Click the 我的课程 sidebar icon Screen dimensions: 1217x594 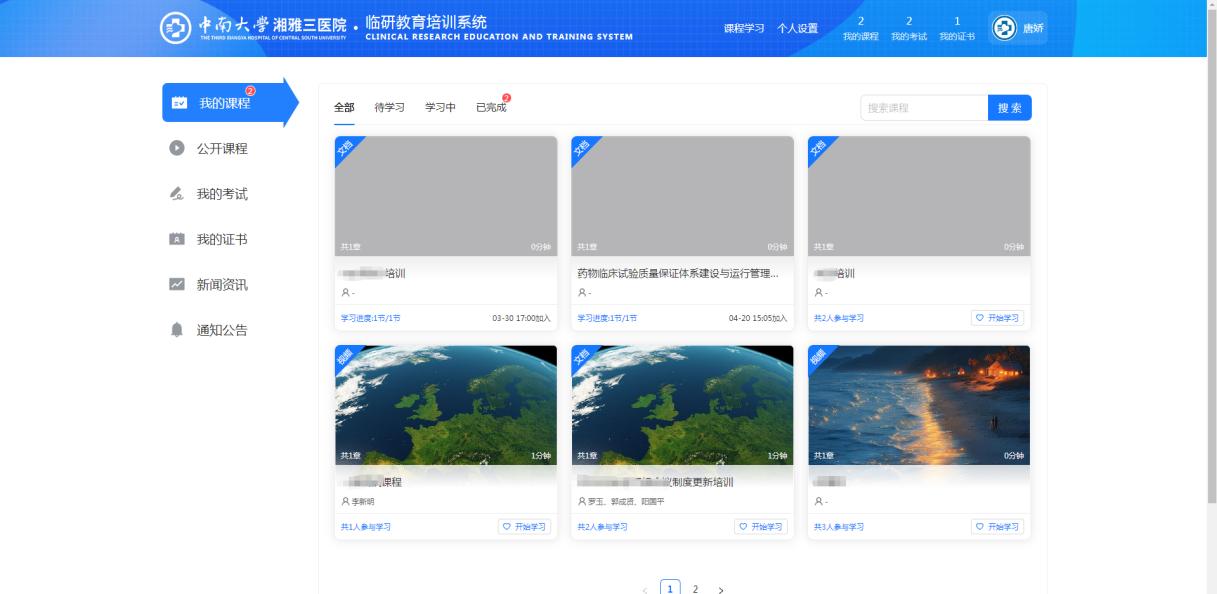point(179,103)
